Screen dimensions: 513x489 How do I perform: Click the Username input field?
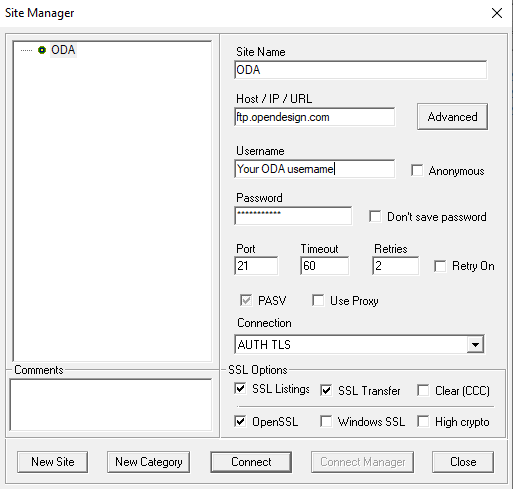pos(315,169)
